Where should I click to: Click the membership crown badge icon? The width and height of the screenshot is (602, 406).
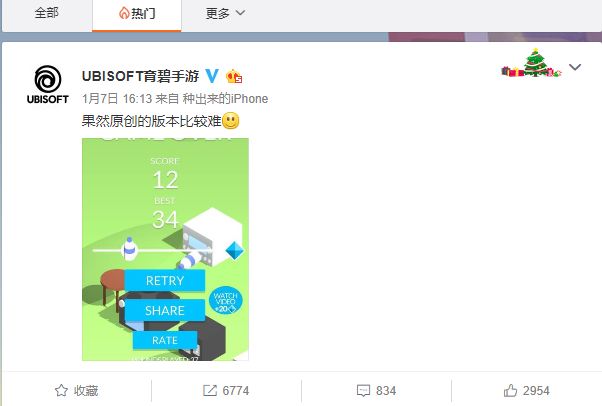[x=234, y=76]
